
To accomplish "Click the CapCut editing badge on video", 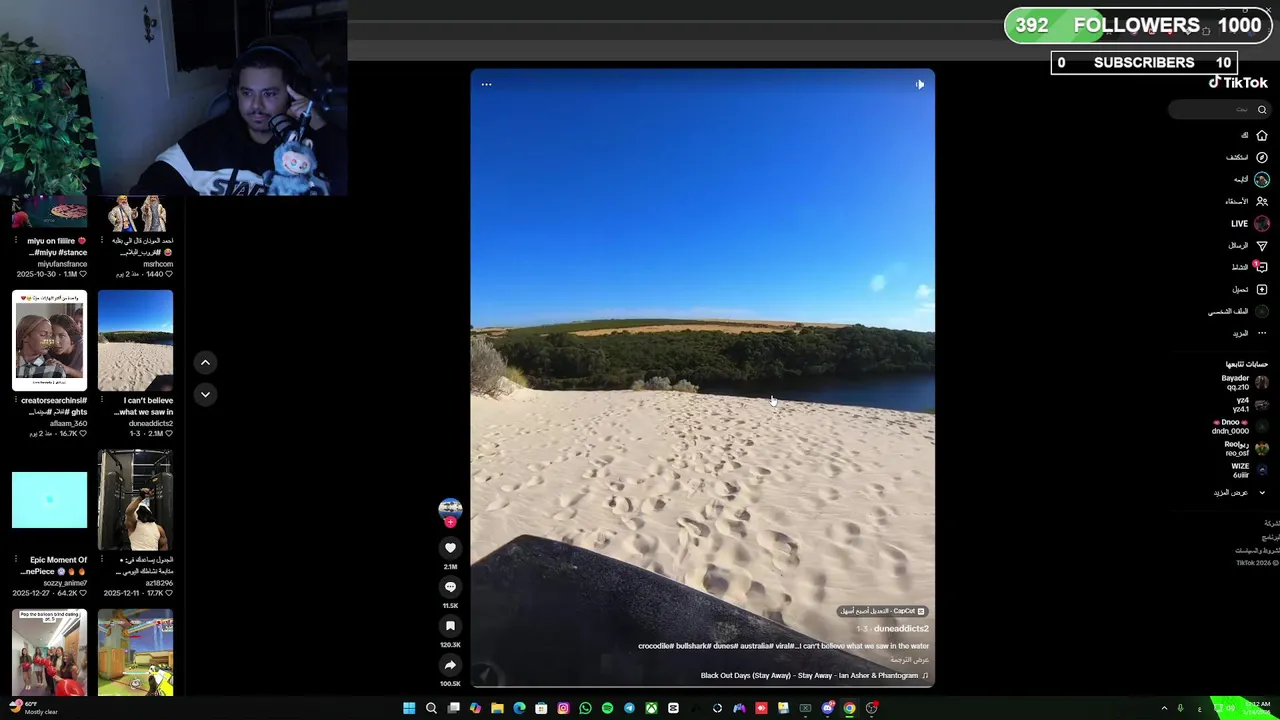I will tap(883, 611).
